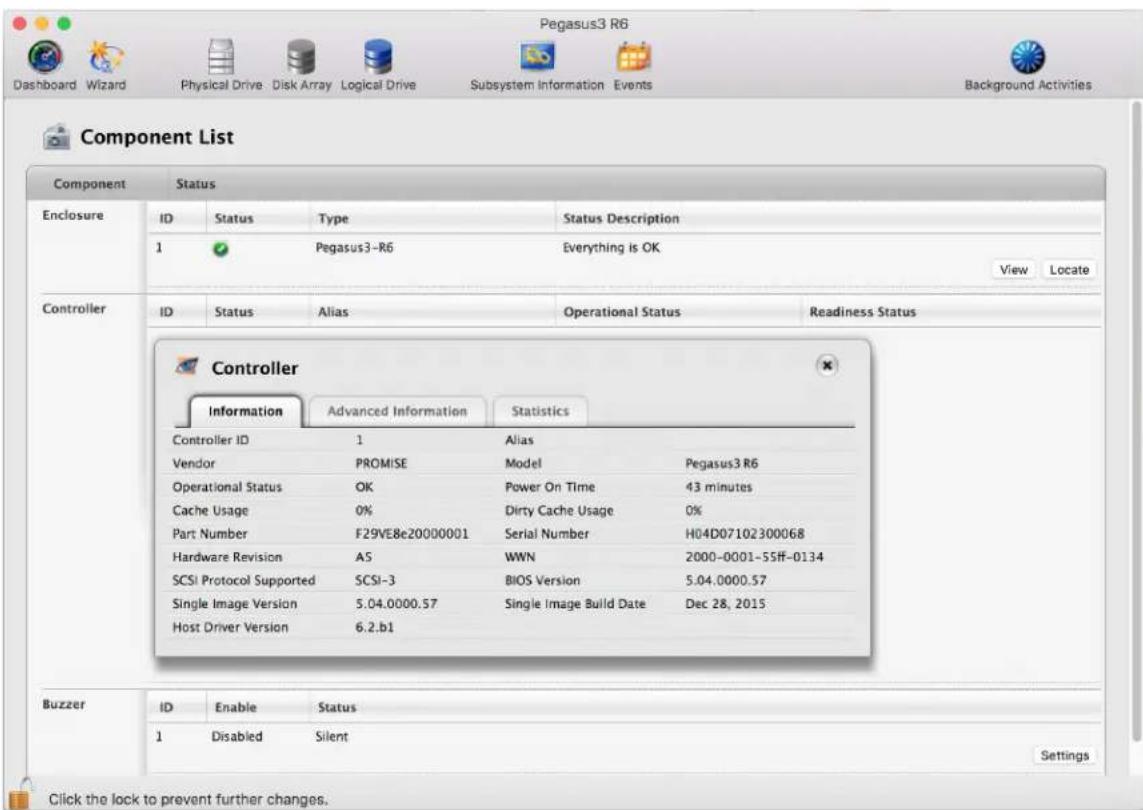The width and height of the screenshot is (1143, 810).
Task: Click hardware revision value A5
Action: [x=363, y=557]
